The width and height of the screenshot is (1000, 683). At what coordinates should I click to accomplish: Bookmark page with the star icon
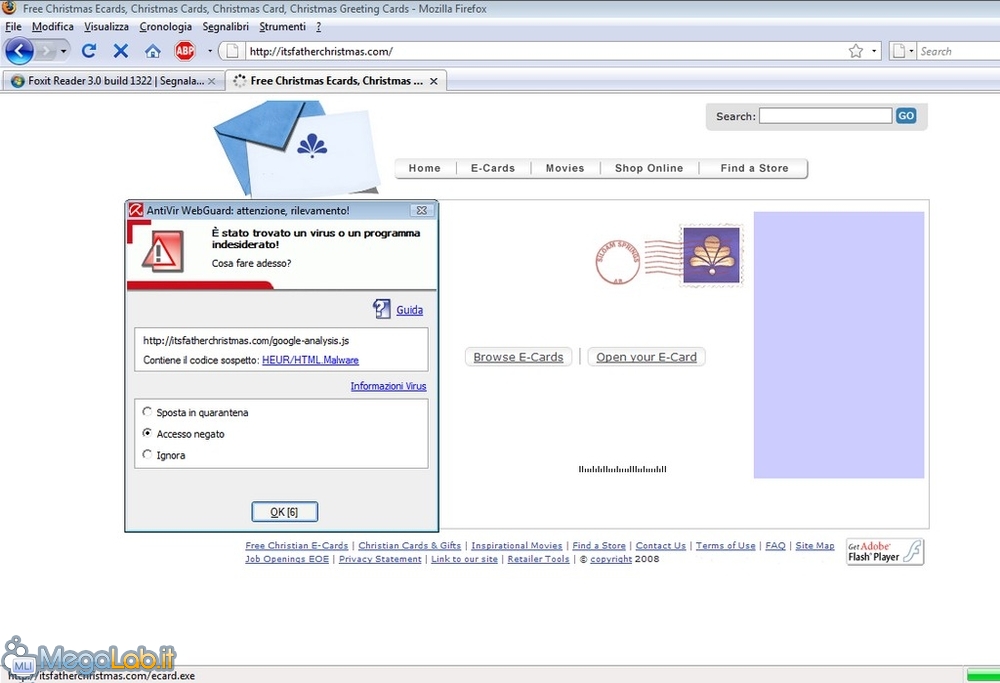point(856,51)
